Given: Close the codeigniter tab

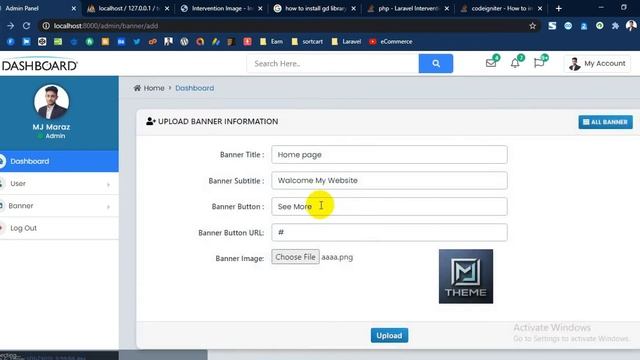Looking at the screenshot, I should pyautogui.click(x=540, y=9).
